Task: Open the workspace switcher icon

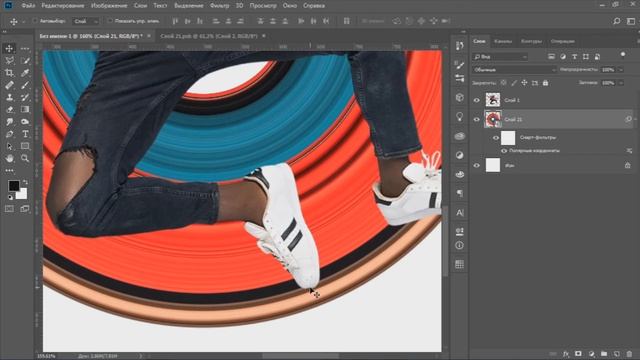Action: coord(631,21)
